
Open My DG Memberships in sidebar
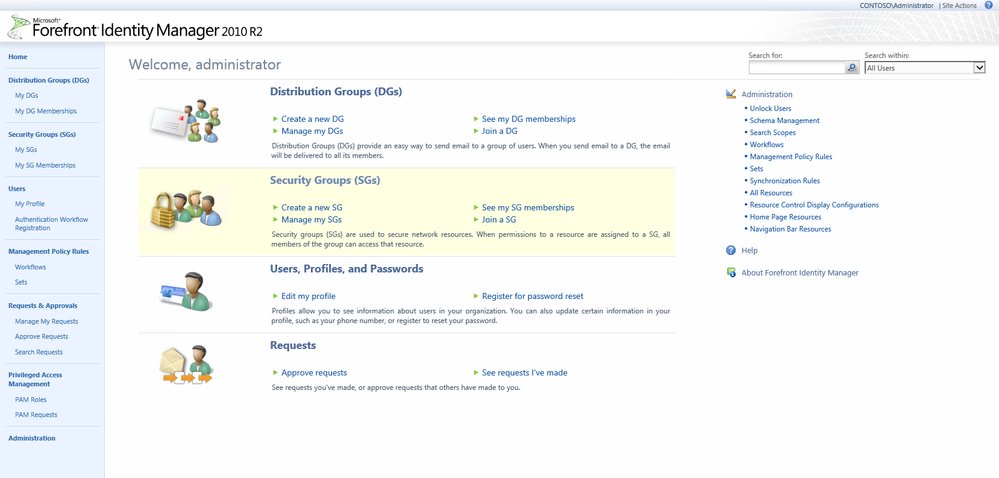pyautogui.click(x=46, y=111)
